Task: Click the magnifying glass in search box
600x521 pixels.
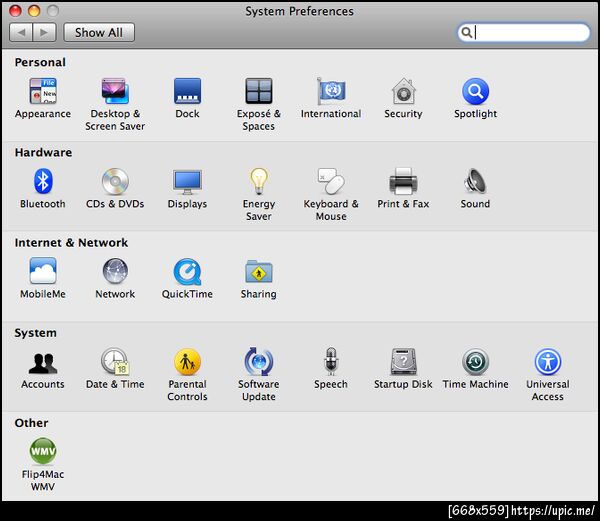Action: (466, 33)
